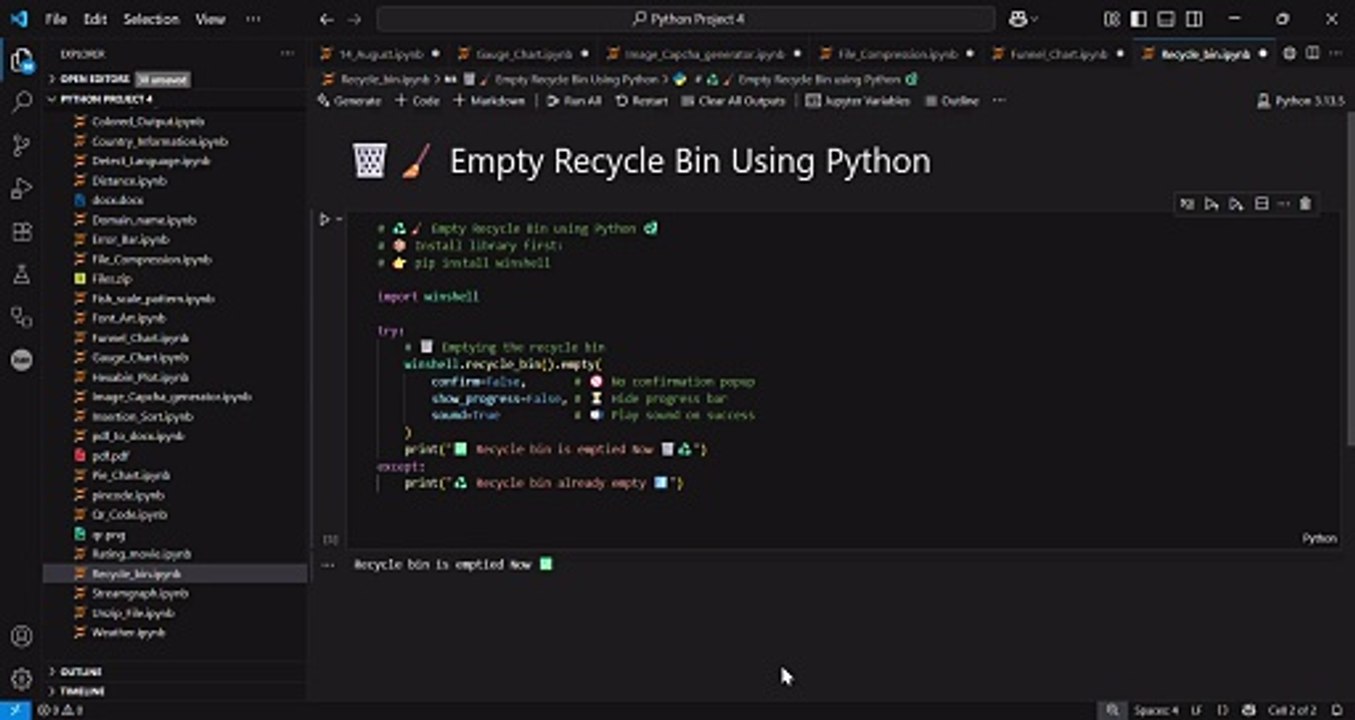This screenshot has width=1355, height=720.
Task: Go back with the left navigation arrow
Action: pos(326,19)
